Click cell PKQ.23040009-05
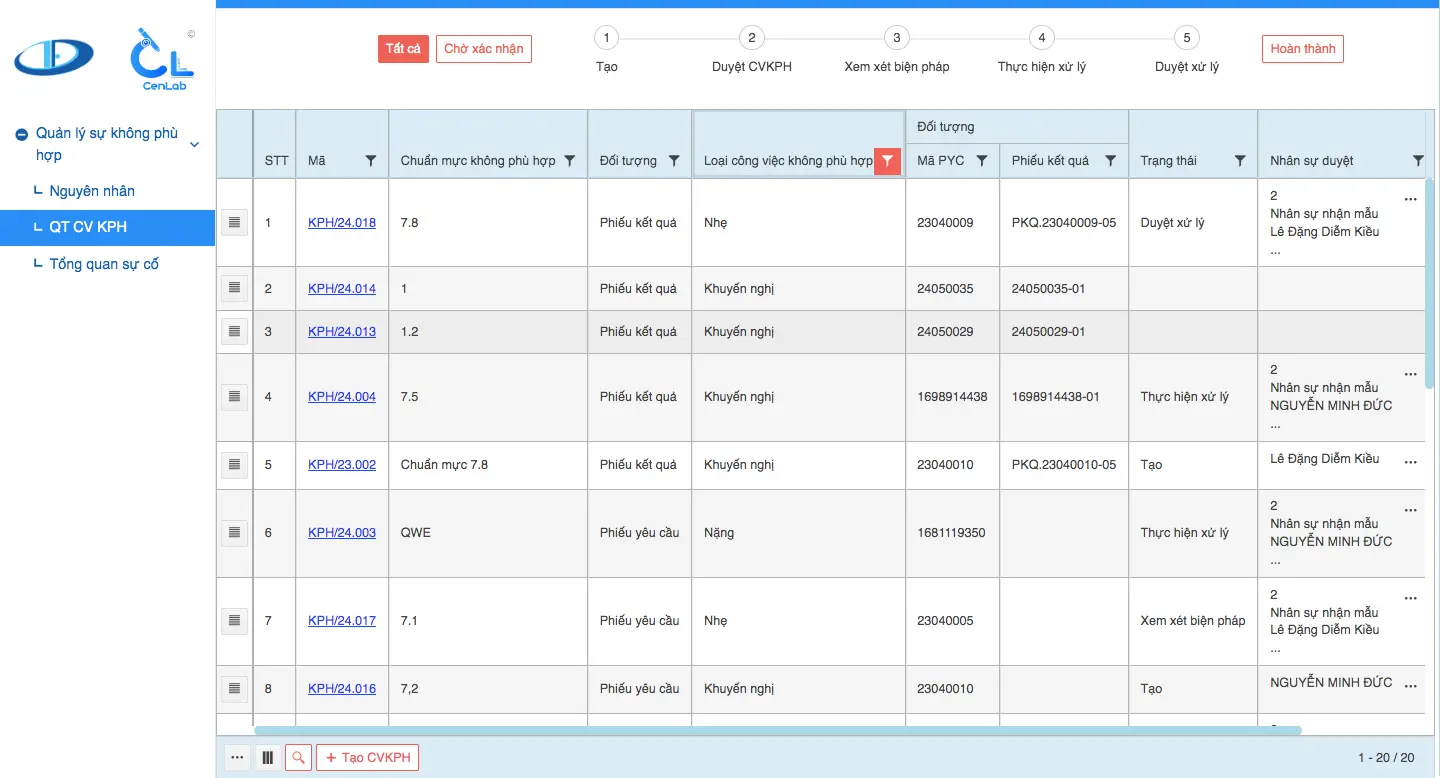The width and height of the screenshot is (1440, 778). click(x=1064, y=223)
